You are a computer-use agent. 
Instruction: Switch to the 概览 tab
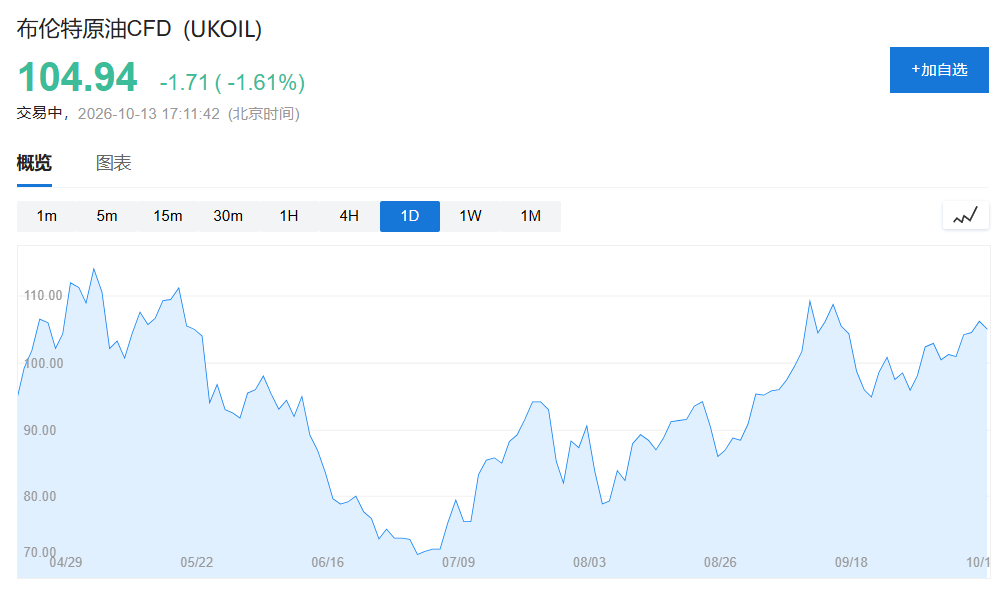34,163
